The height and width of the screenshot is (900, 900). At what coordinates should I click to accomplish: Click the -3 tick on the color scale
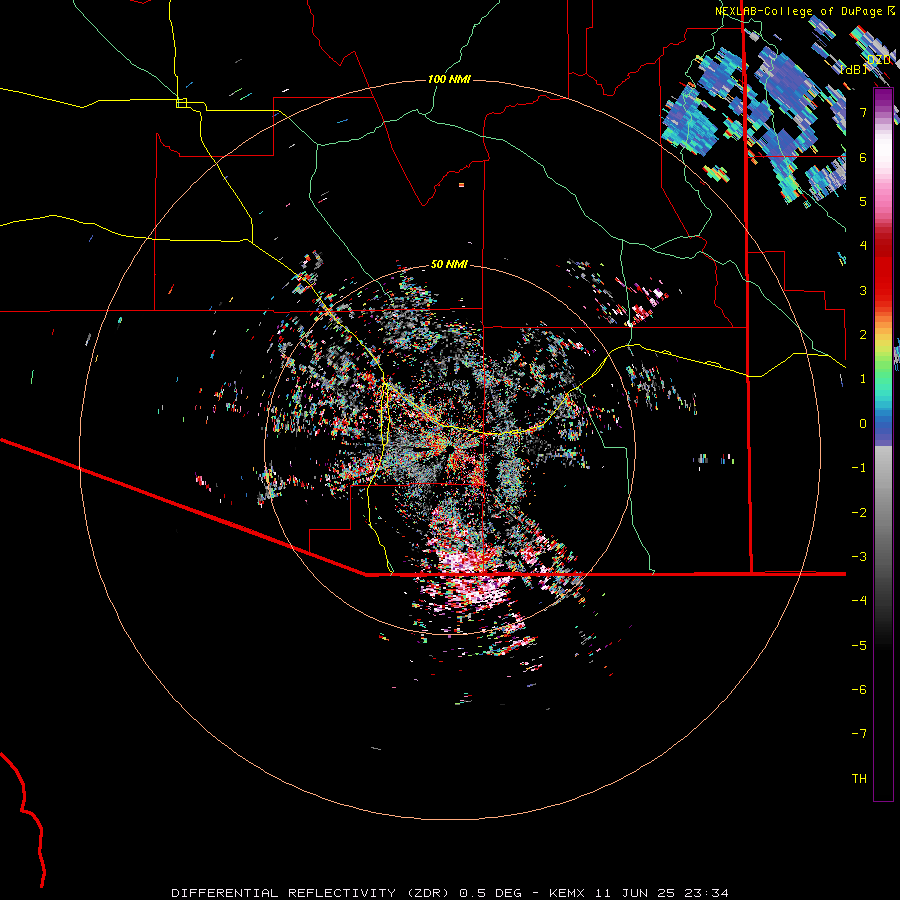click(x=859, y=557)
